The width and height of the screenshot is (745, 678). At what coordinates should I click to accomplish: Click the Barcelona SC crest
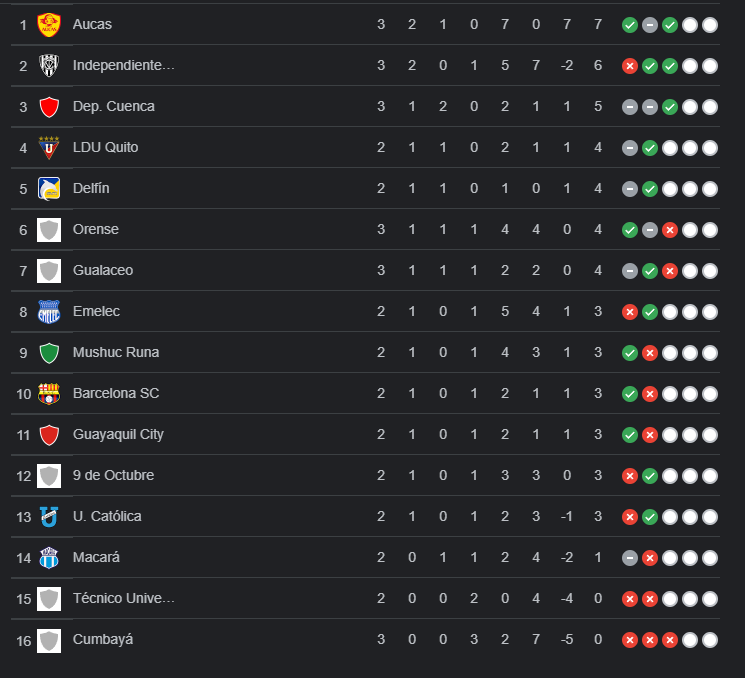pyautogui.click(x=49, y=394)
